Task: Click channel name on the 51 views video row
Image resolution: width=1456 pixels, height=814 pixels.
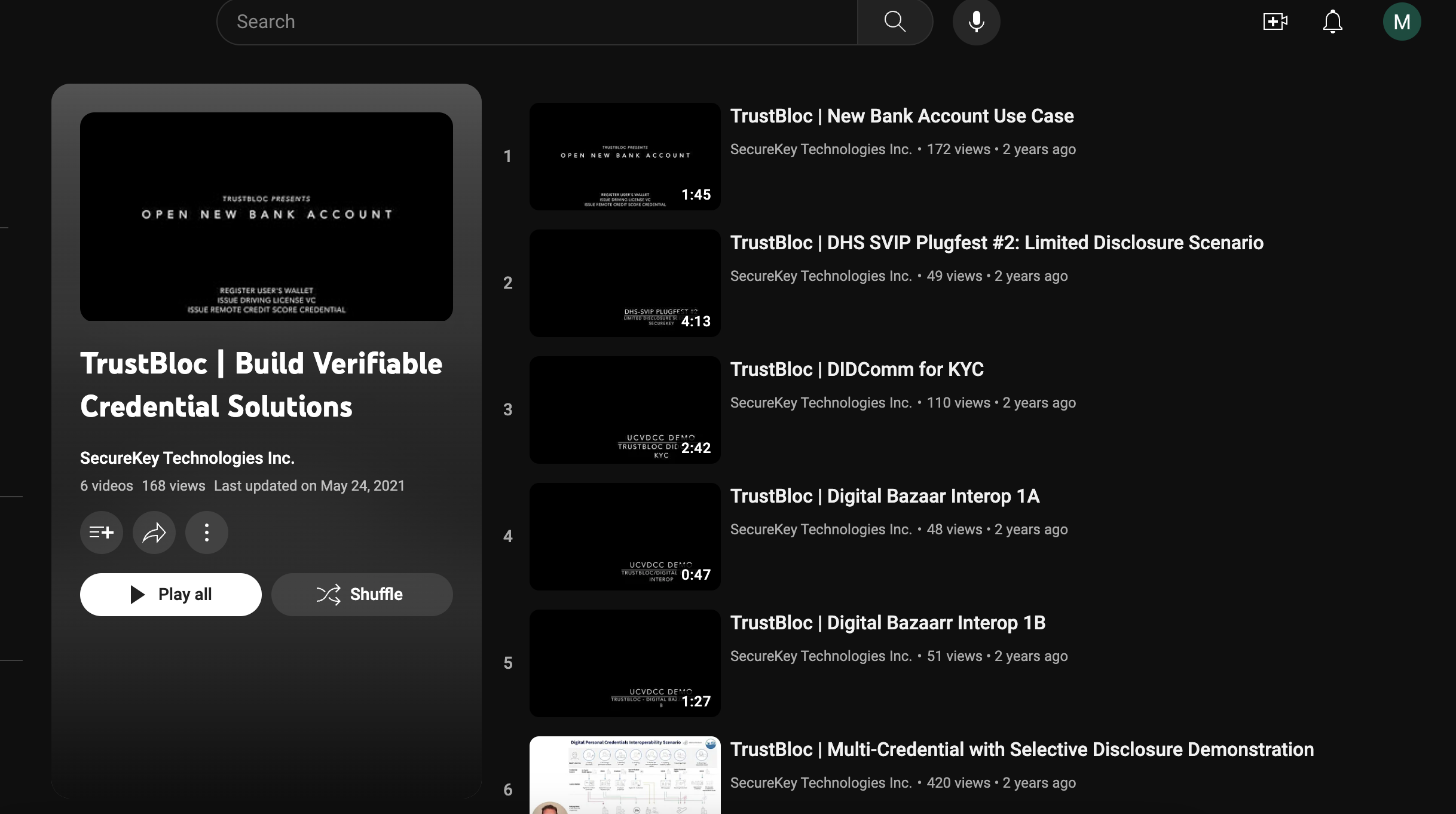Action: click(x=821, y=656)
